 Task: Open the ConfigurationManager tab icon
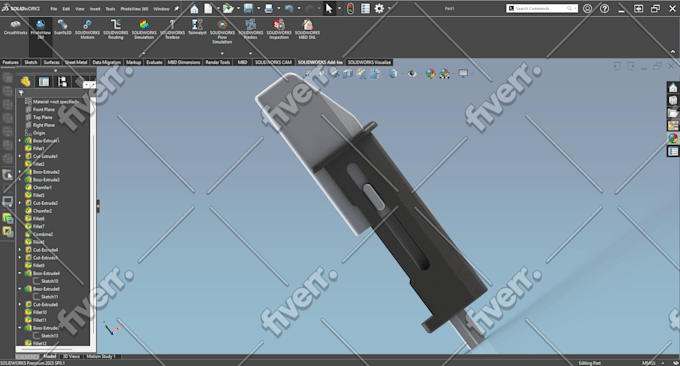[62, 82]
